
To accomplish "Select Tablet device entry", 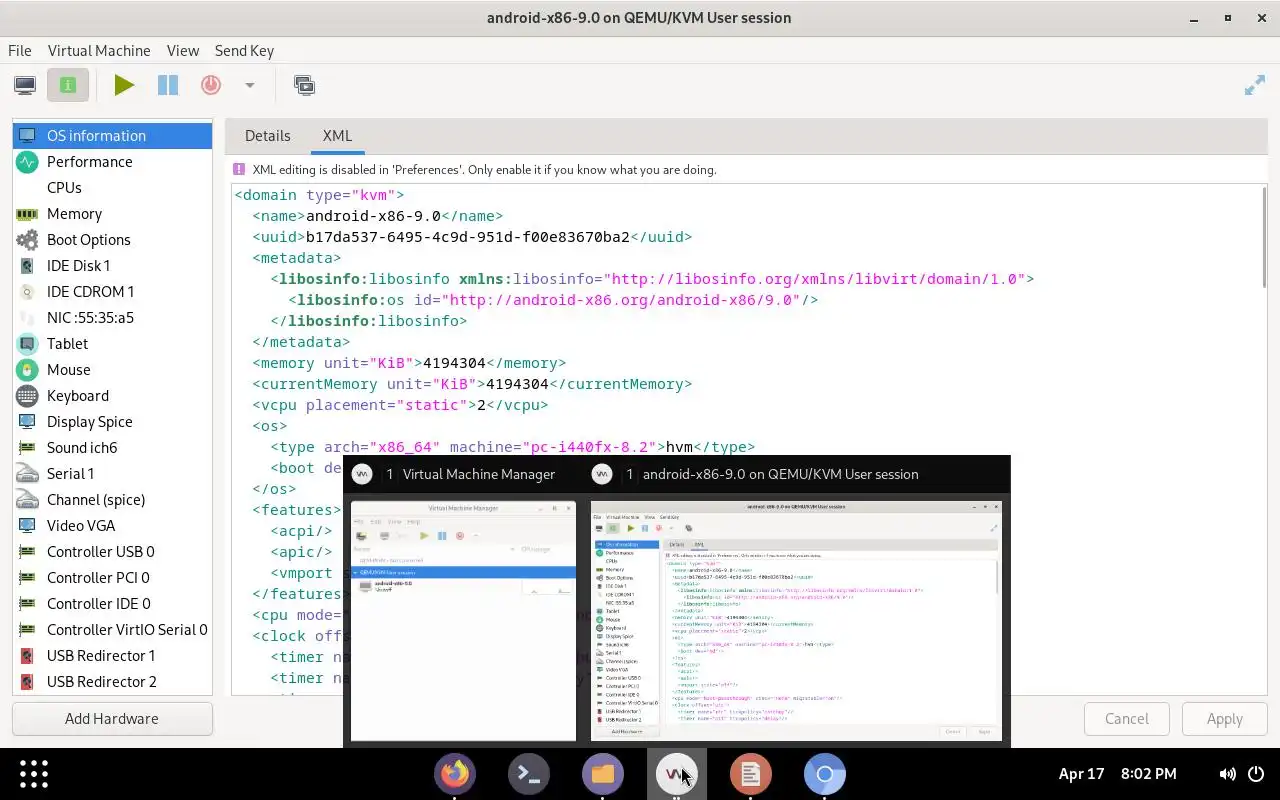I will tap(112, 343).
